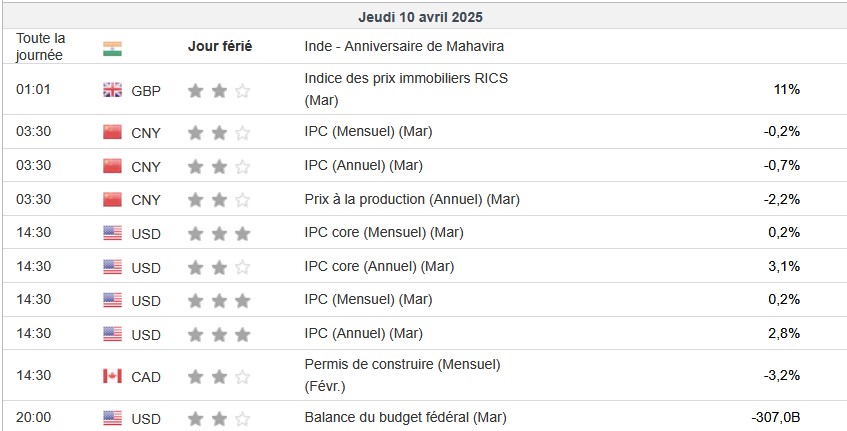
Task: Click importance stars for IPC core (Annuel)
Action: coord(219,267)
